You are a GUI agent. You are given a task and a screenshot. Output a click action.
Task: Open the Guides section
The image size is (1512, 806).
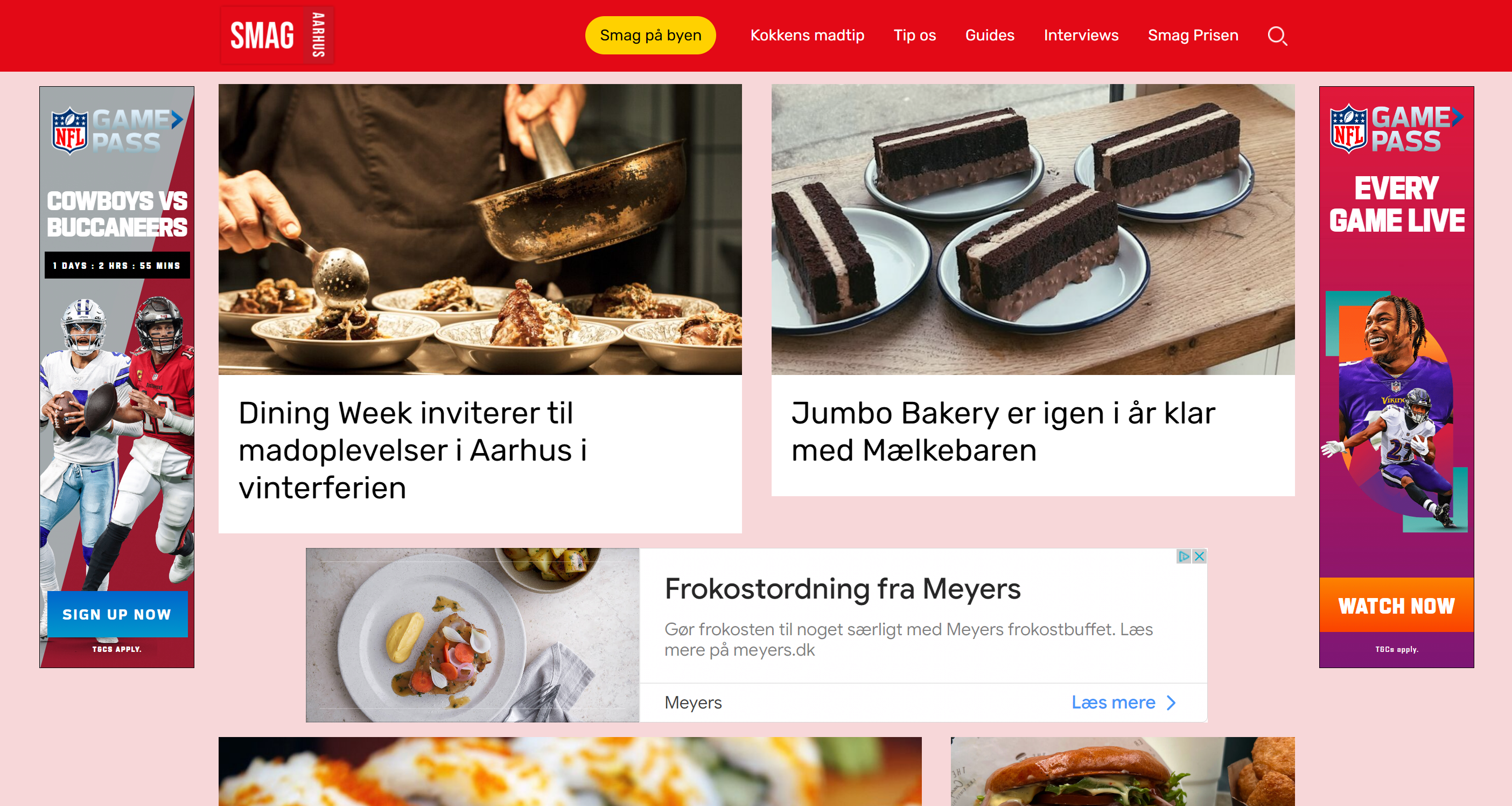[990, 35]
